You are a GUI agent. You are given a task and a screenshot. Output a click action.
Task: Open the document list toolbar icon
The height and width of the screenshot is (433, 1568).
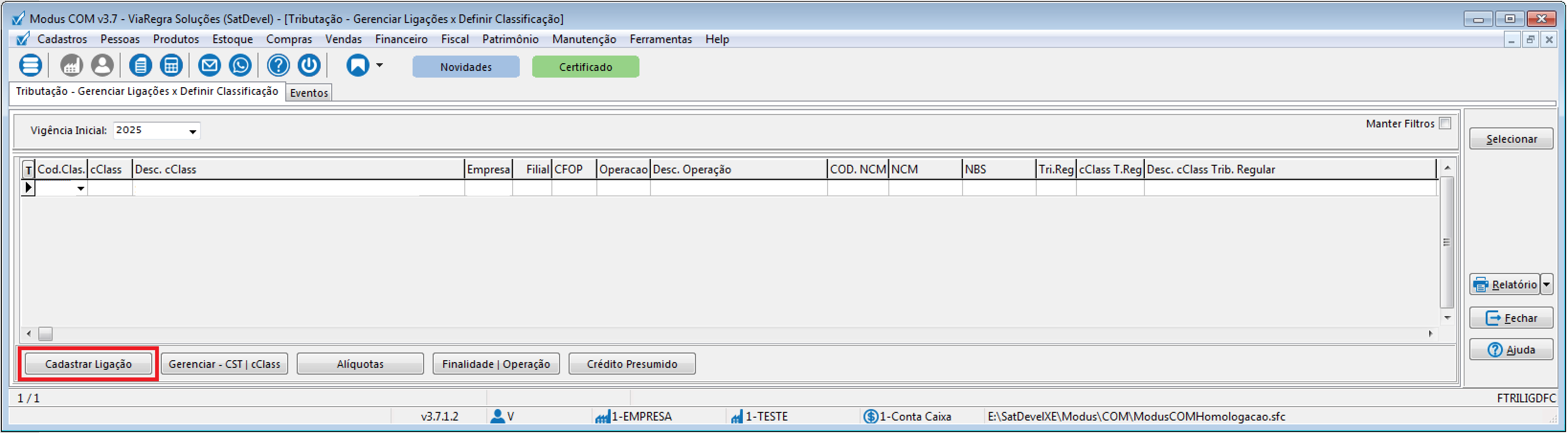coord(140,65)
